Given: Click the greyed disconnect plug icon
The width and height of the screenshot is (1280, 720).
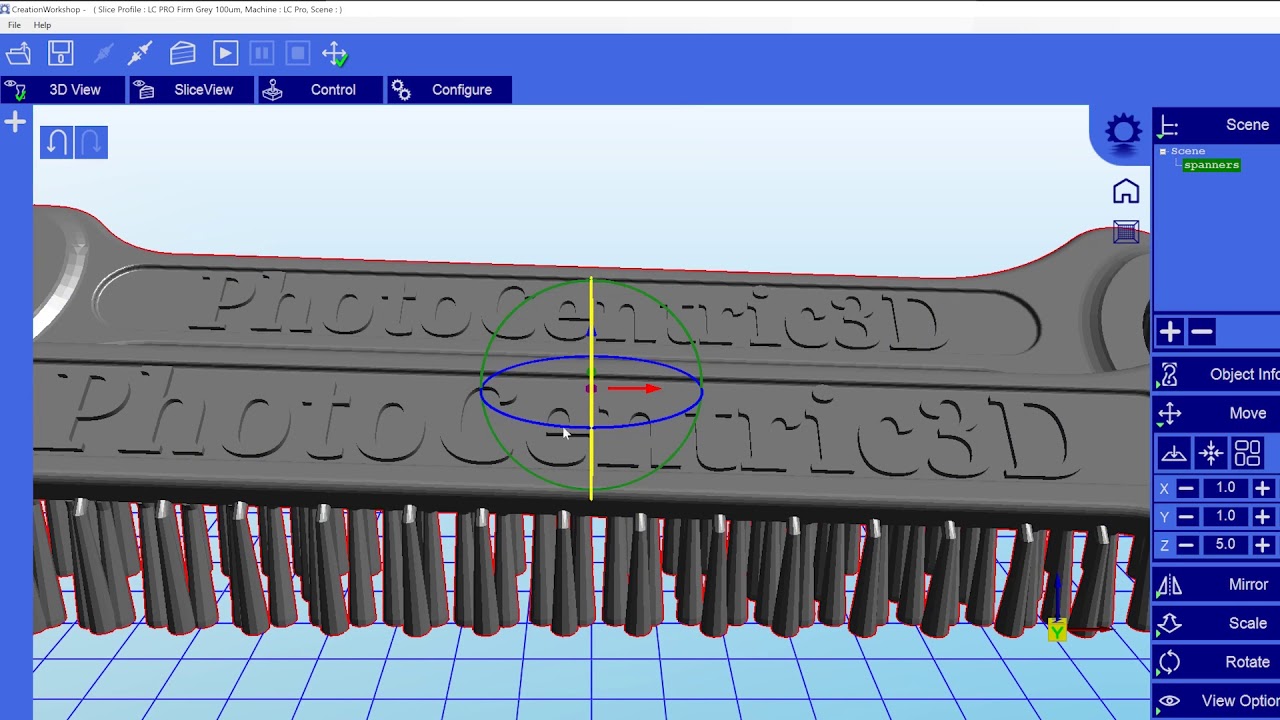Looking at the screenshot, I should 103,54.
